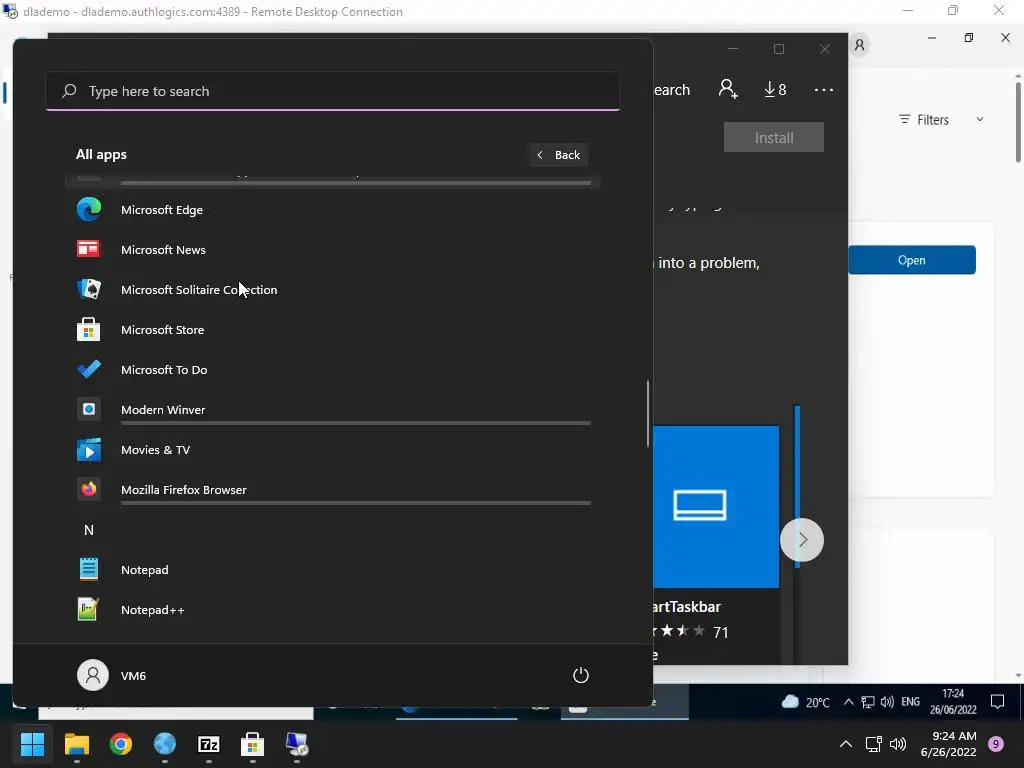Click the remote volume speaker icon
Viewport: 1024px width, 768px height.
(887, 702)
